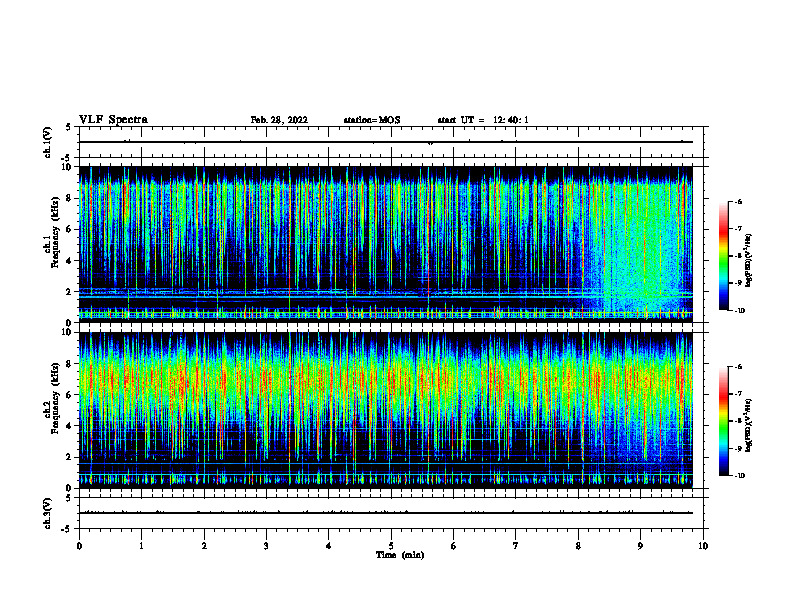Click the "-10" tick on ch.1 colorbar
The height and width of the screenshot is (612, 792).
click(739, 311)
